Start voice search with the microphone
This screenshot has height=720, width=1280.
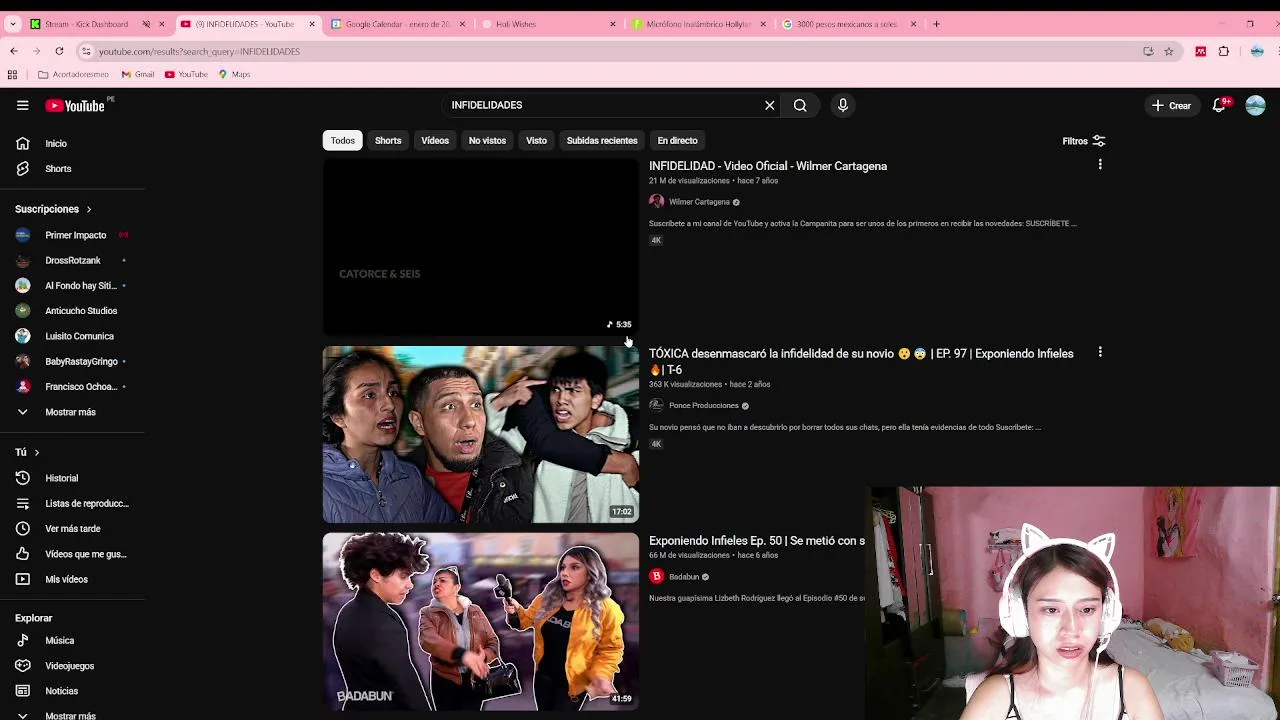843,105
